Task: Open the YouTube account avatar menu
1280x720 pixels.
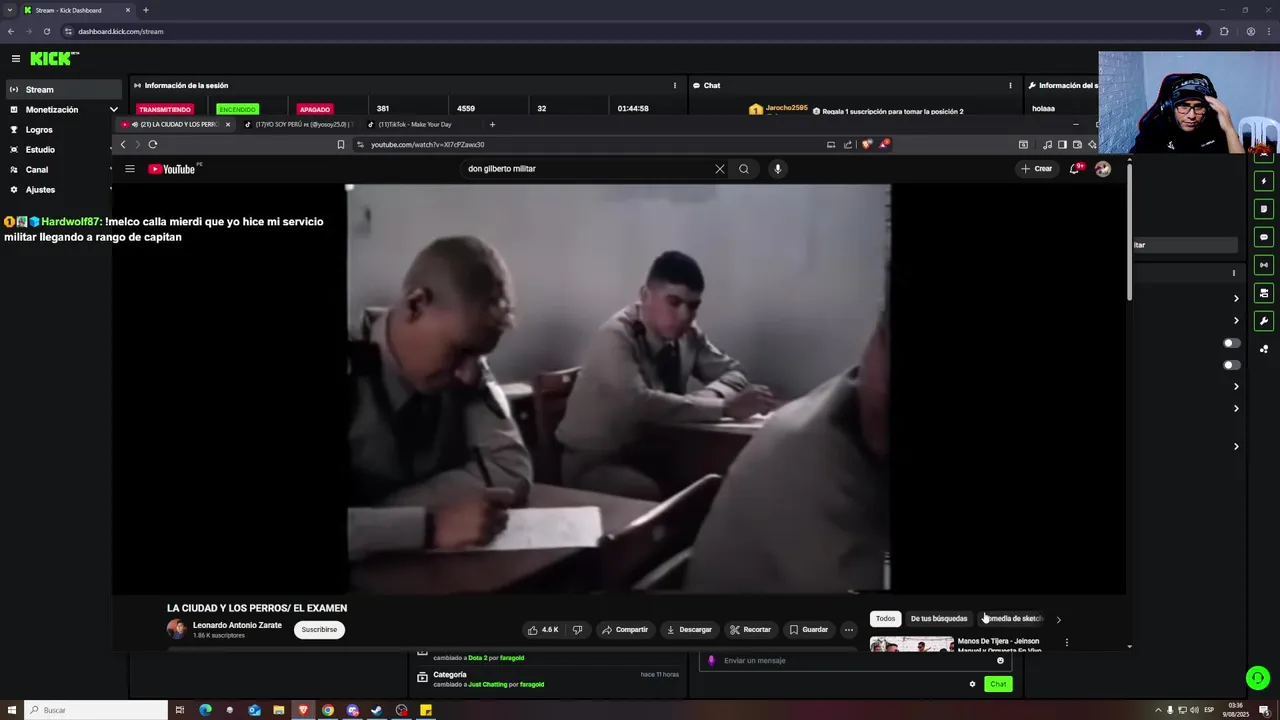Action: pyautogui.click(x=1103, y=169)
